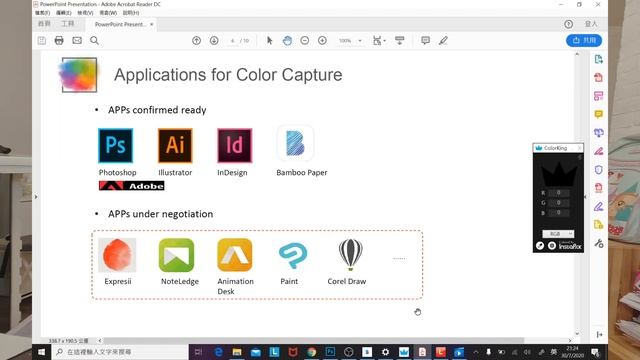The image size is (640, 360).
Task: Select the PowerPoint Present... document tab
Action: [x=120, y=24]
